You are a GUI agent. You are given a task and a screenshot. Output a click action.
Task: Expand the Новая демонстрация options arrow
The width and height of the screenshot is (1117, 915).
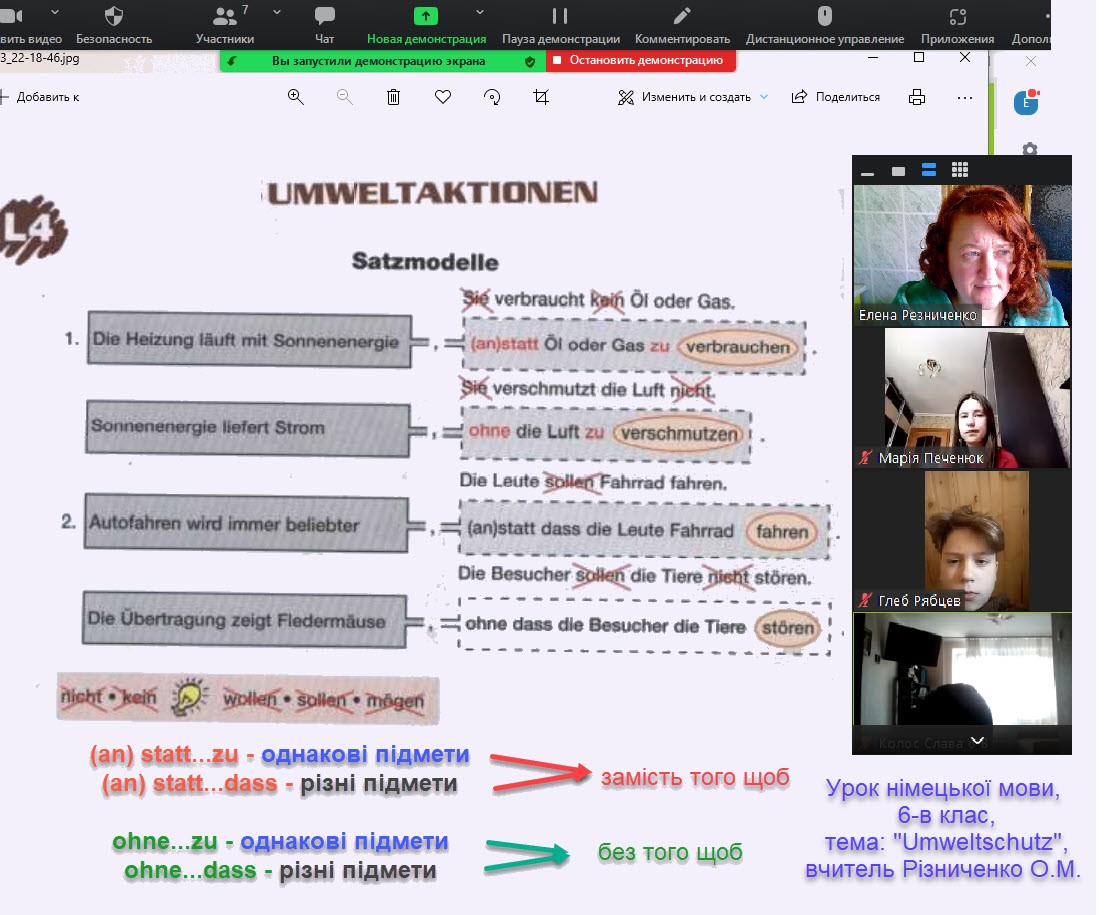[480, 12]
